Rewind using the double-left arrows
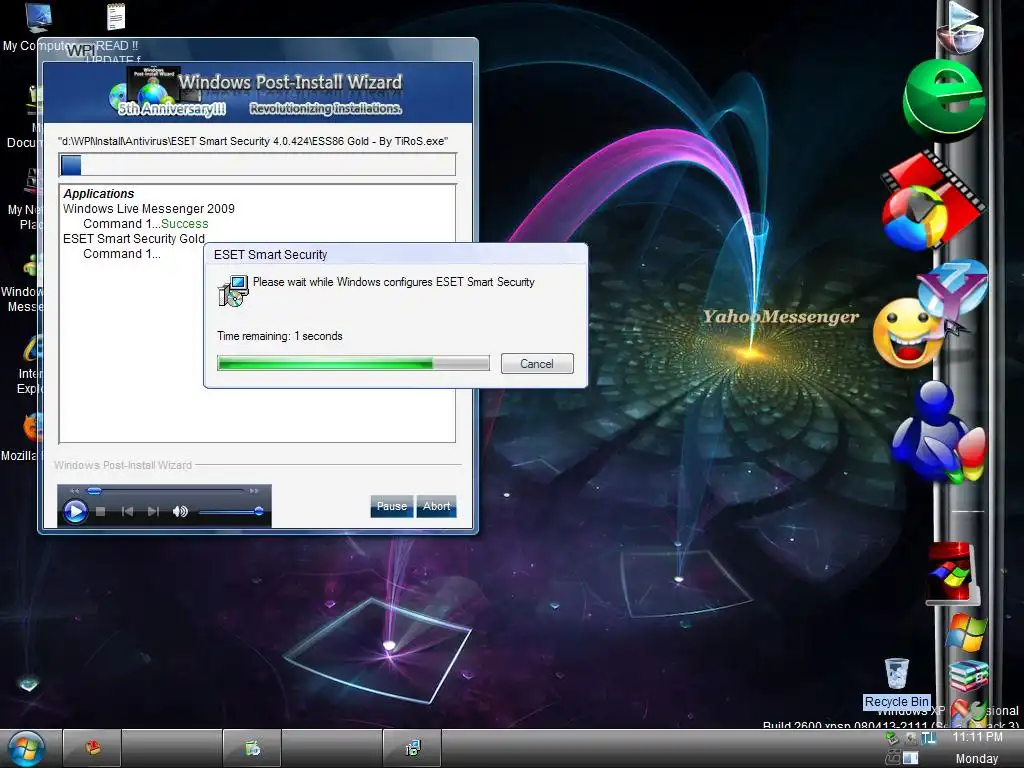 pos(74,490)
